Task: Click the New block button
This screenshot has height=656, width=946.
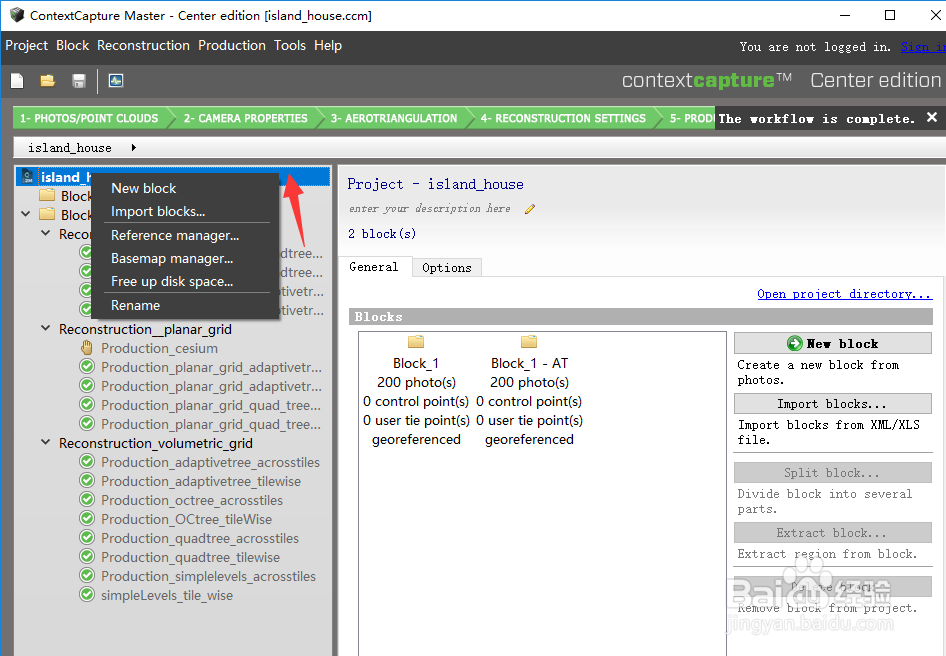Action: click(x=833, y=343)
